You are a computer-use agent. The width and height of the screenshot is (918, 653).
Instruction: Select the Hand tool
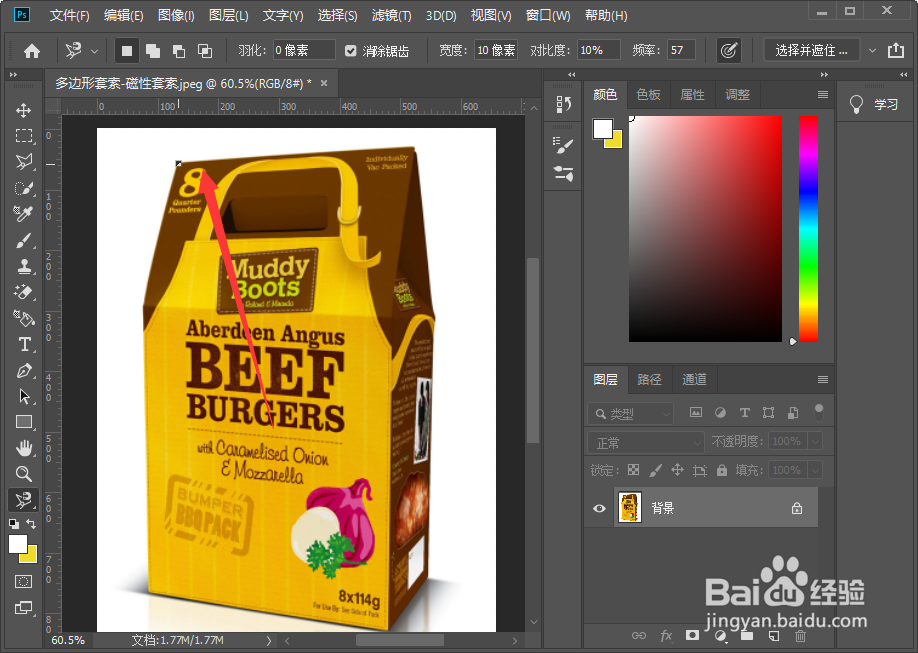coord(23,448)
